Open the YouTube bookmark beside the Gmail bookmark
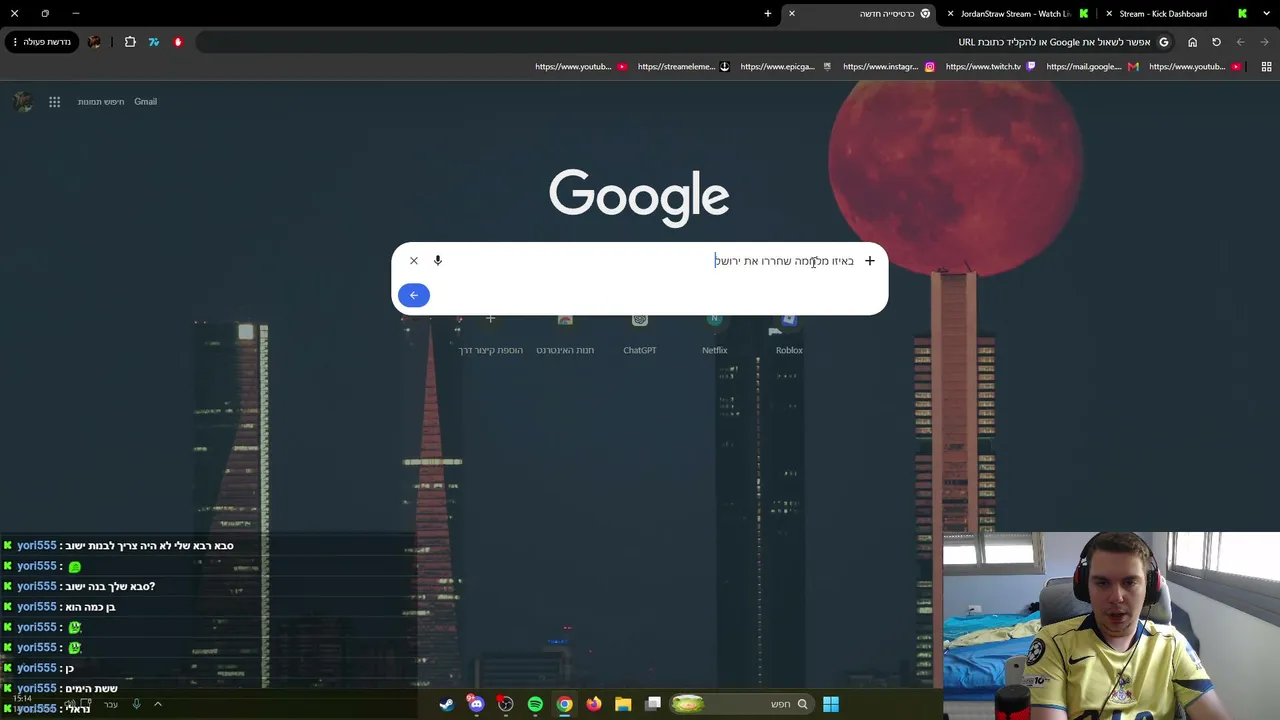This screenshot has height=720, width=1280. pos(1195,67)
